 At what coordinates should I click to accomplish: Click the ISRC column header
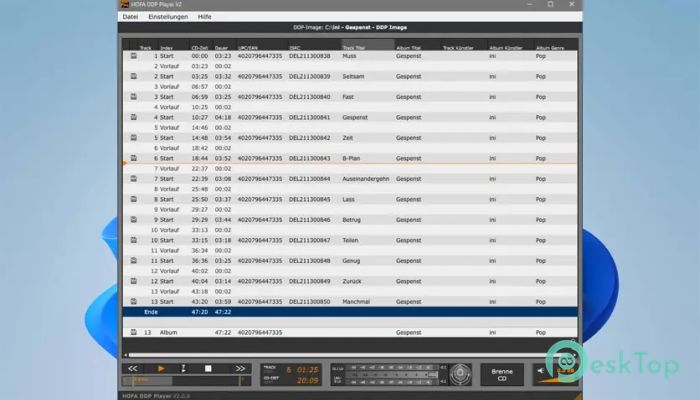(x=295, y=47)
